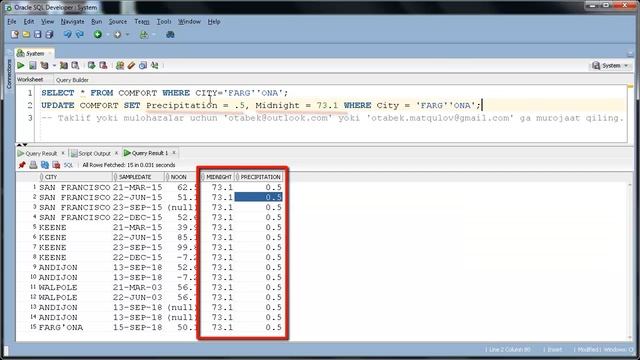The image size is (640, 360).
Task: Open the Tools menu
Action: [164, 22]
